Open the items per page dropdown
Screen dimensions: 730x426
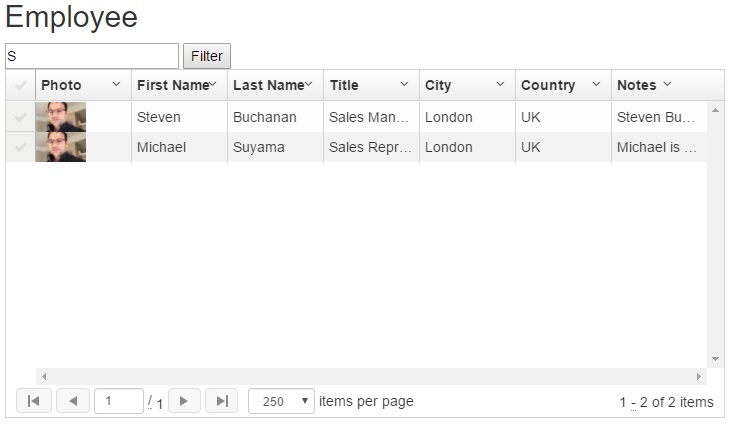tap(281, 401)
